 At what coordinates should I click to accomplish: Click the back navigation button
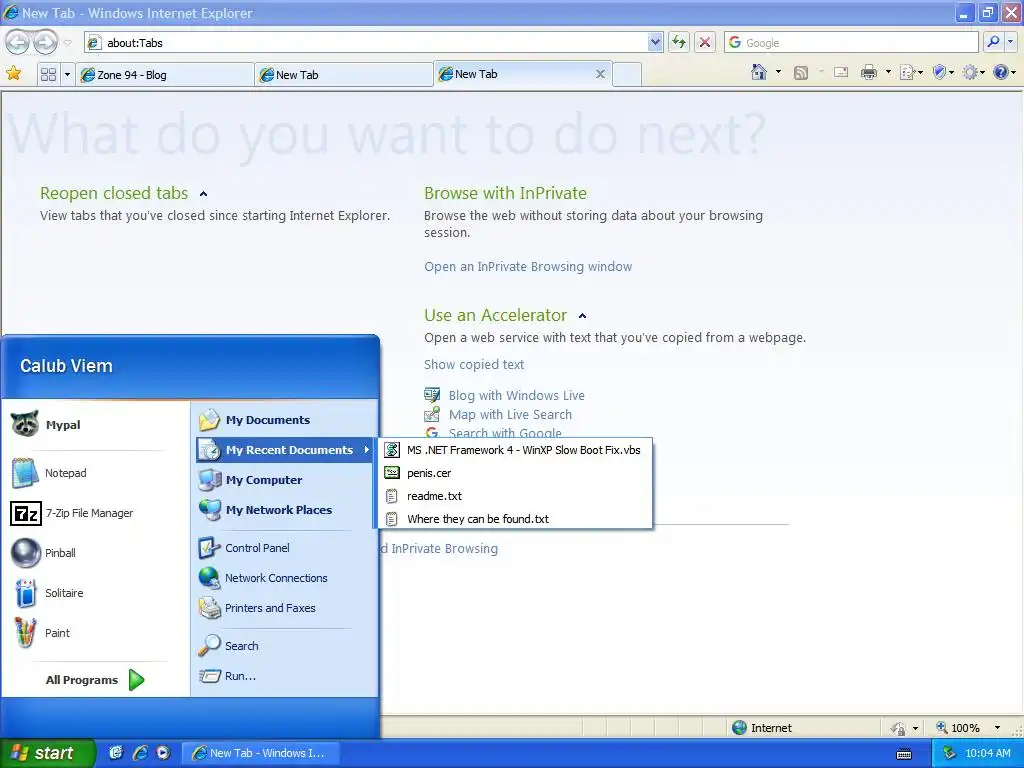17,42
